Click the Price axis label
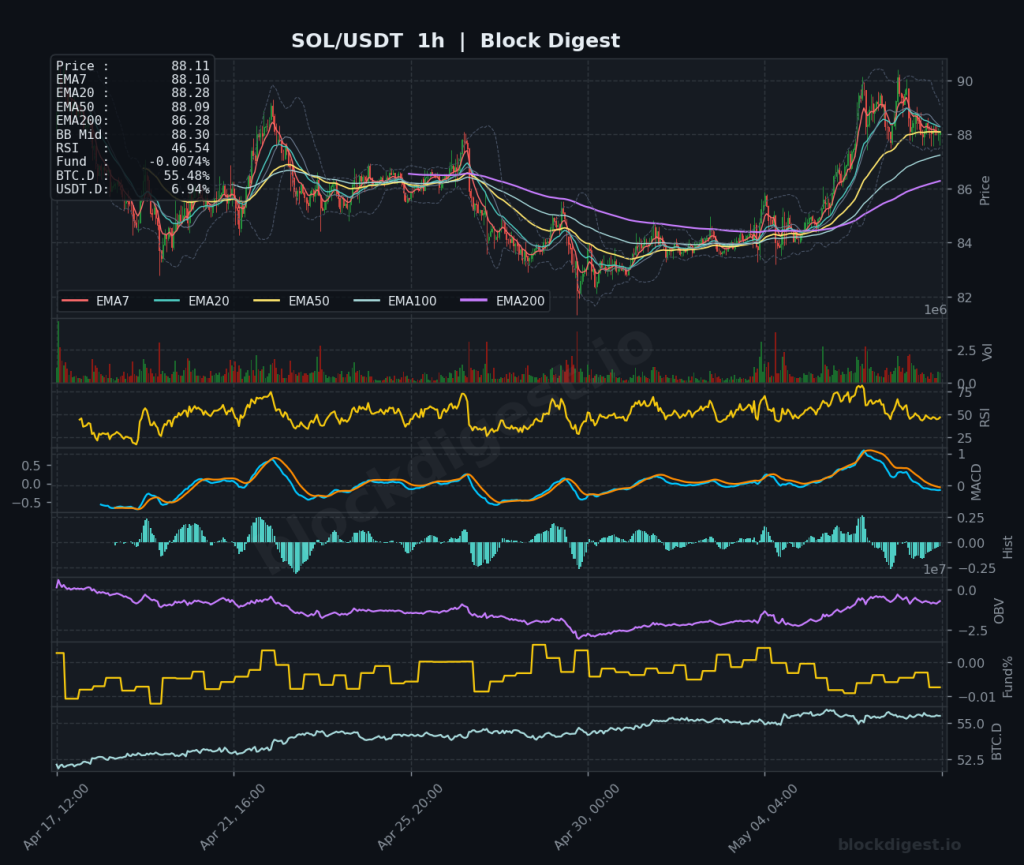 click(985, 190)
